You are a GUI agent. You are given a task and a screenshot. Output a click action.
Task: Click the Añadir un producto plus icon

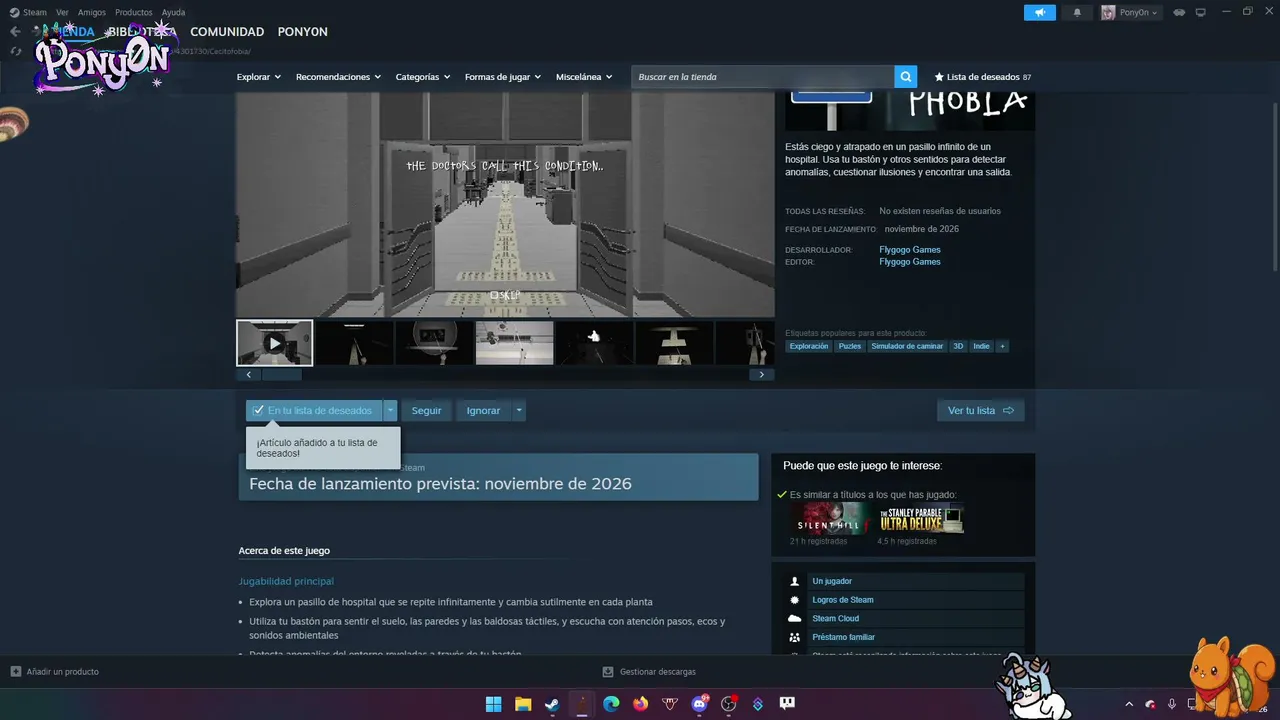pos(15,672)
